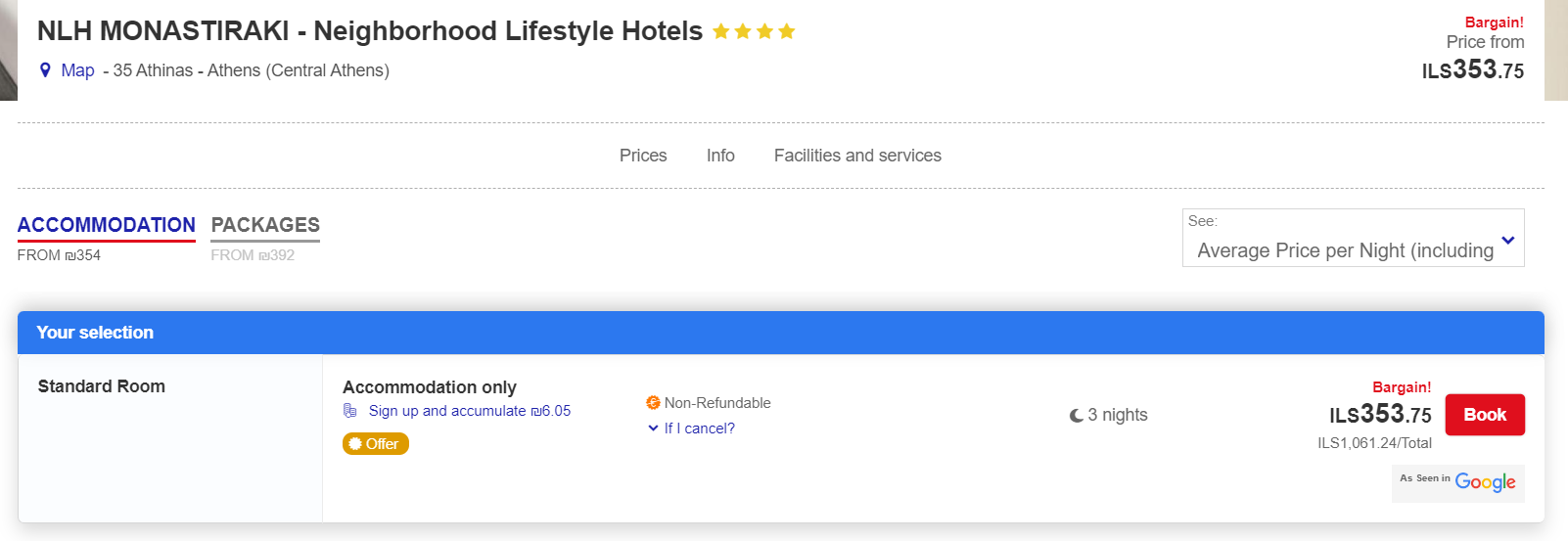
Task: Click the As Seen in Google badge
Action: [1458, 482]
